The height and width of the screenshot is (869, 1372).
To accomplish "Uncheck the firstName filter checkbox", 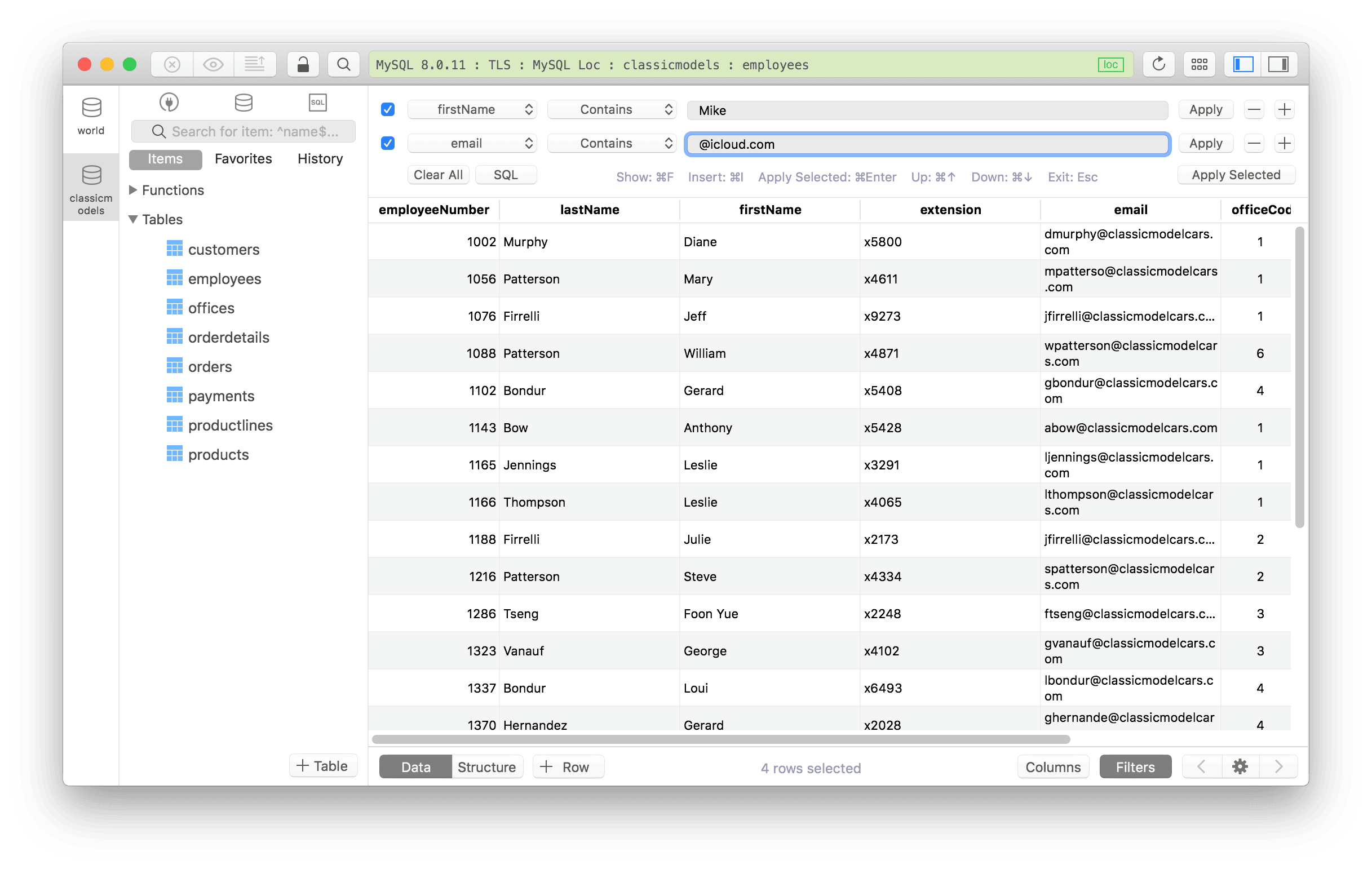I will (388, 109).
